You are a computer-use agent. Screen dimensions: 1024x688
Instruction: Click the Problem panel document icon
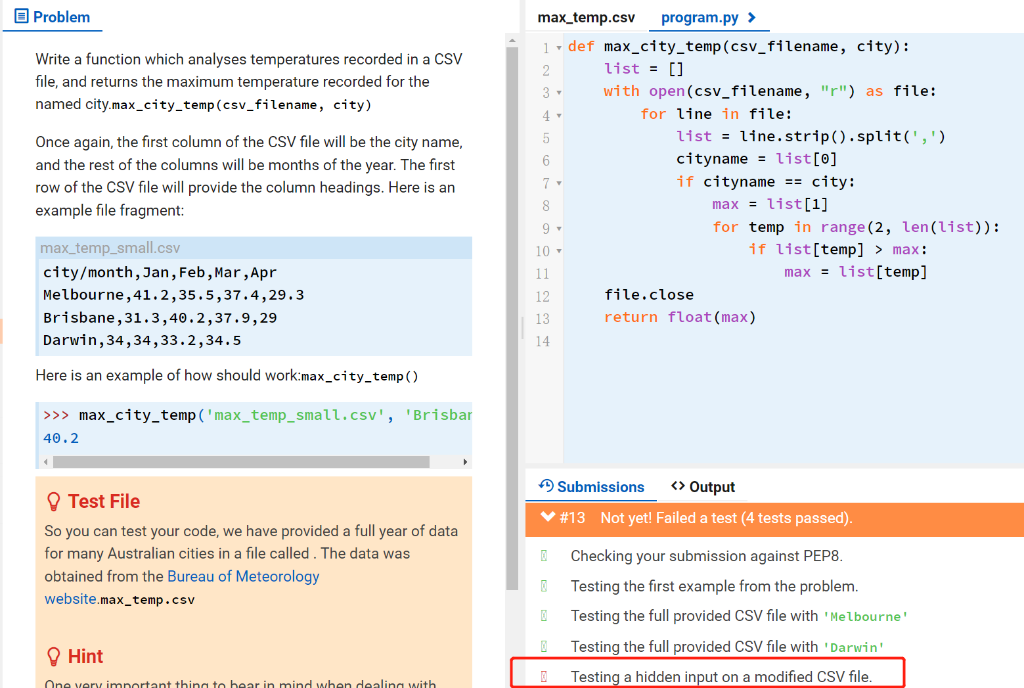tap(21, 17)
